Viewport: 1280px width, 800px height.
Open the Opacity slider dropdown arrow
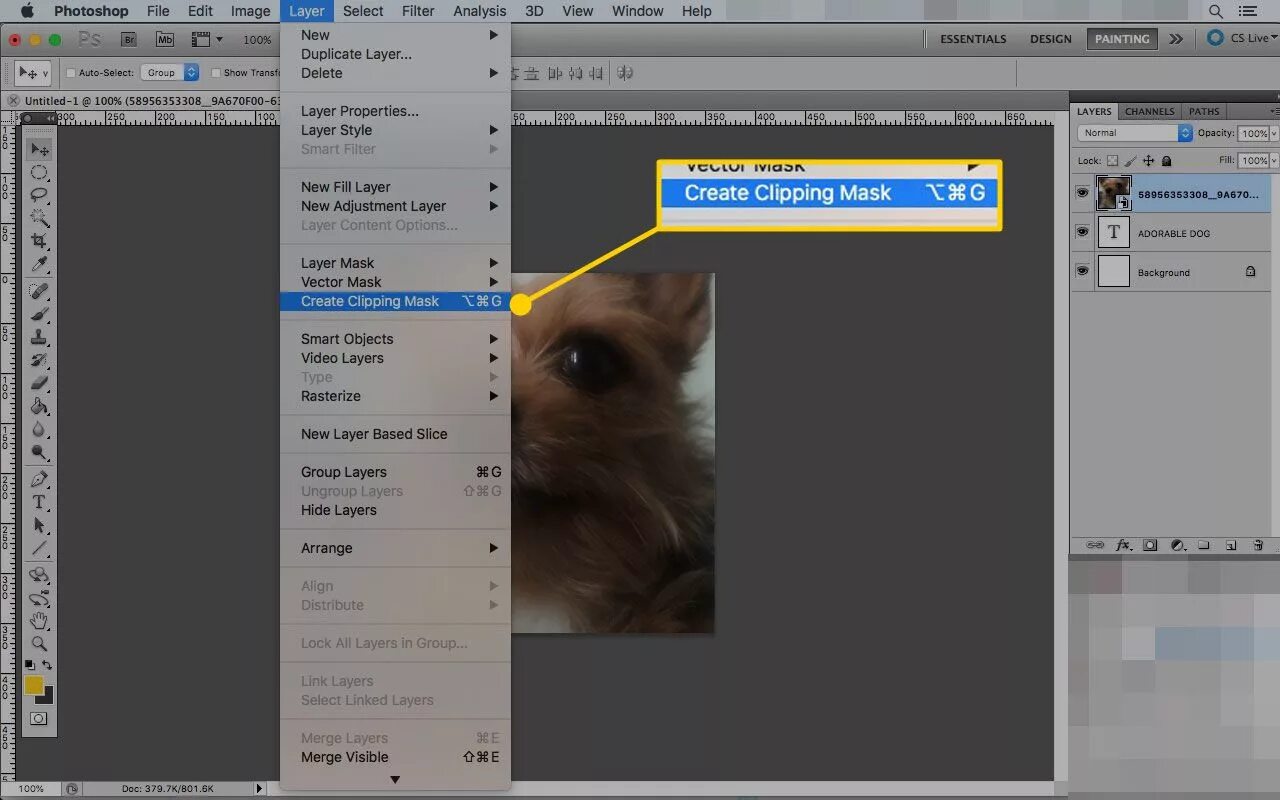pyautogui.click(x=1273, y=133)
